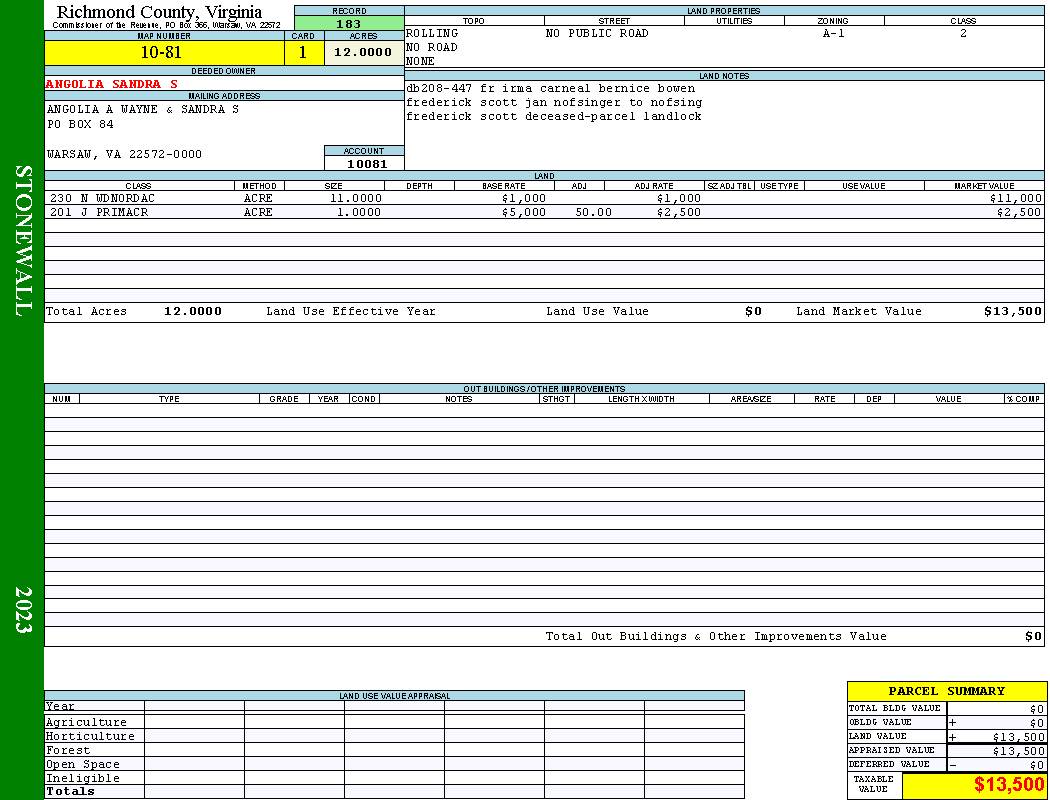Click Commissioner of the Revenue address line

(166, 25)
